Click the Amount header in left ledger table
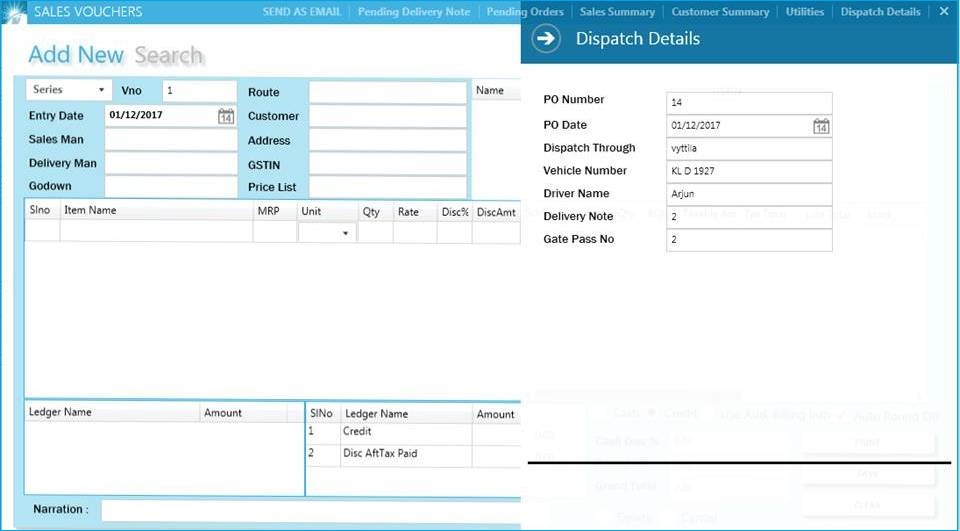Viewport: 960px width, 531px height. tap(243, 413)
